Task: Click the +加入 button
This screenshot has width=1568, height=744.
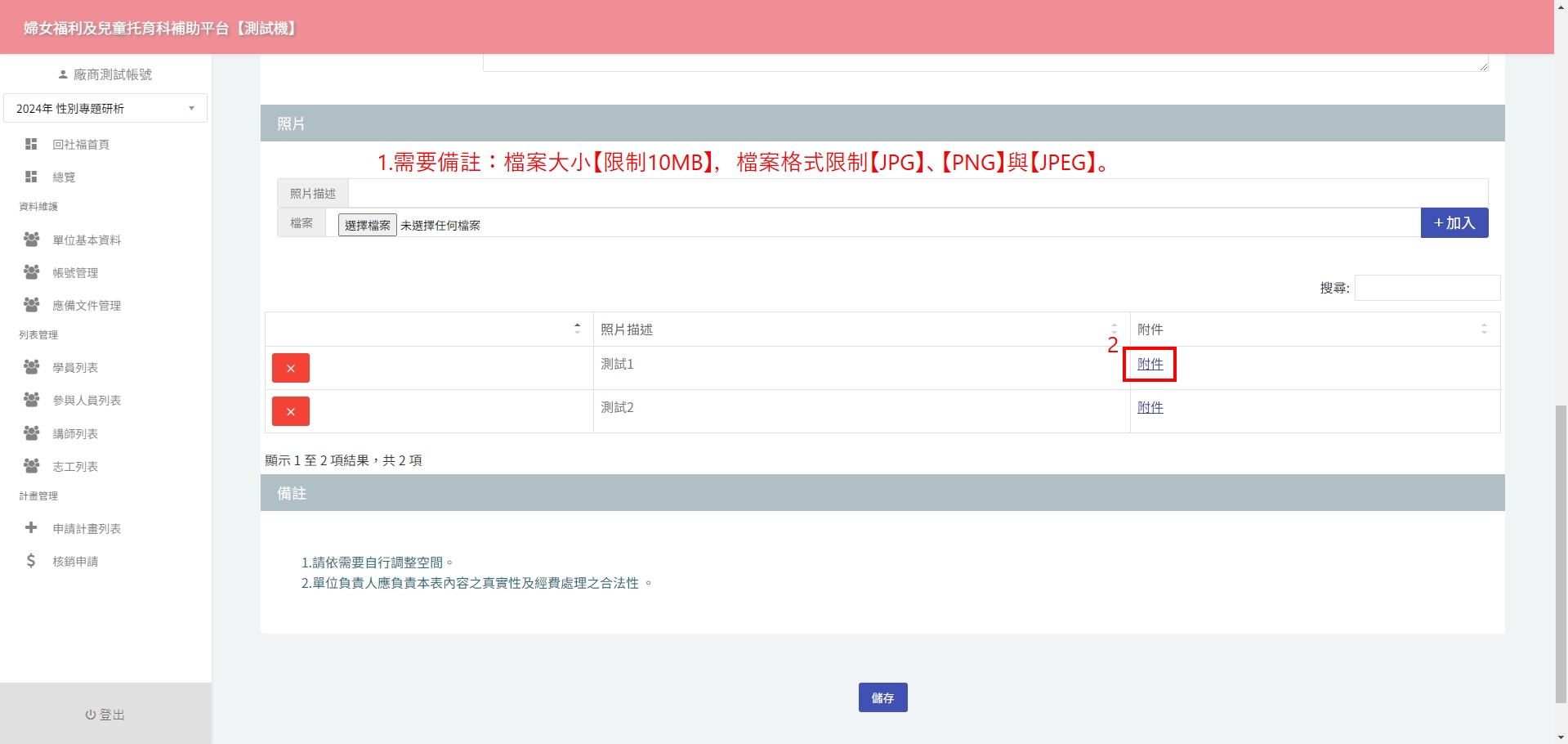Action: point(1454,223)
